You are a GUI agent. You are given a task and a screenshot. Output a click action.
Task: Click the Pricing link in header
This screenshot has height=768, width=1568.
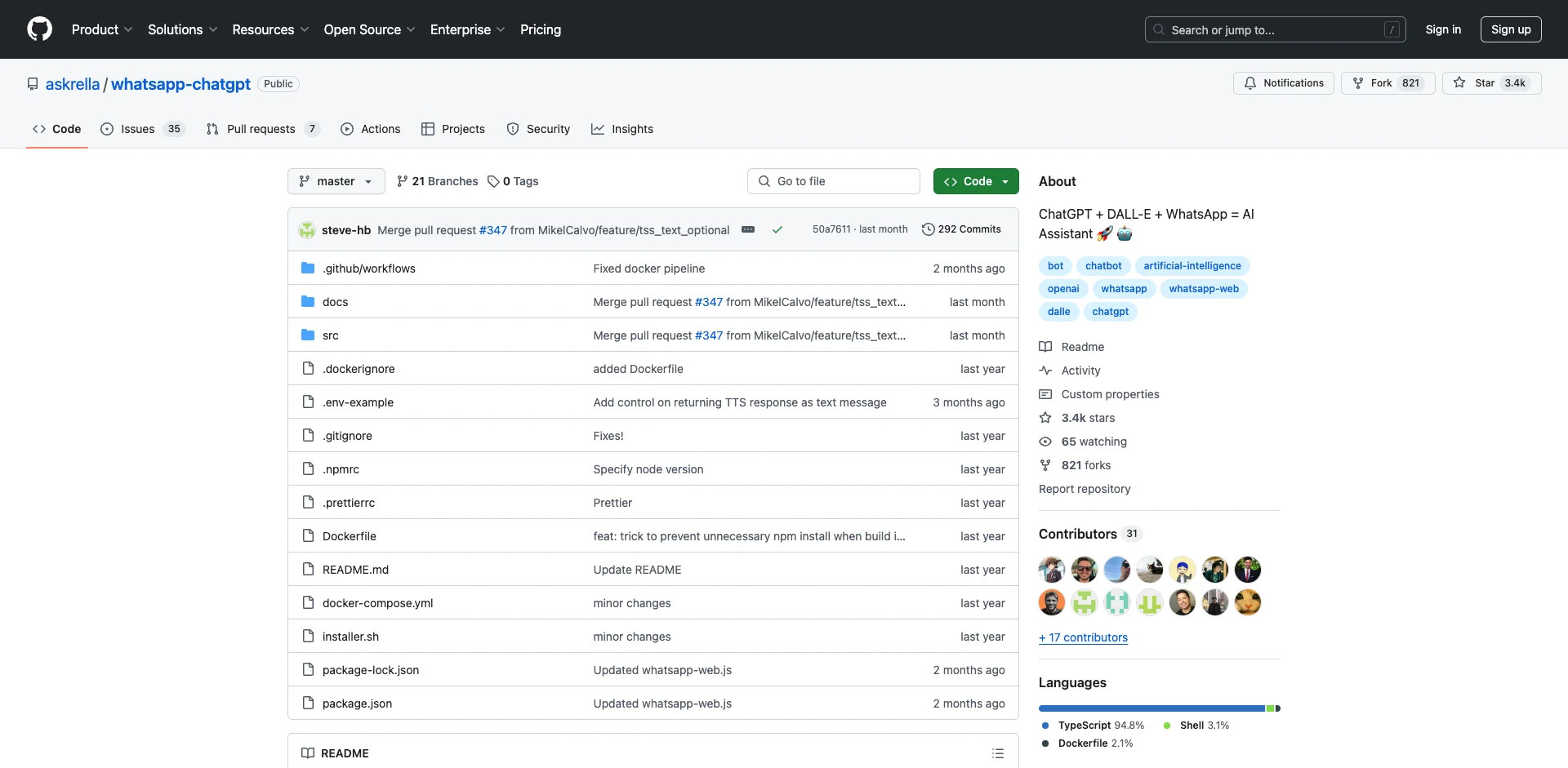541,29
